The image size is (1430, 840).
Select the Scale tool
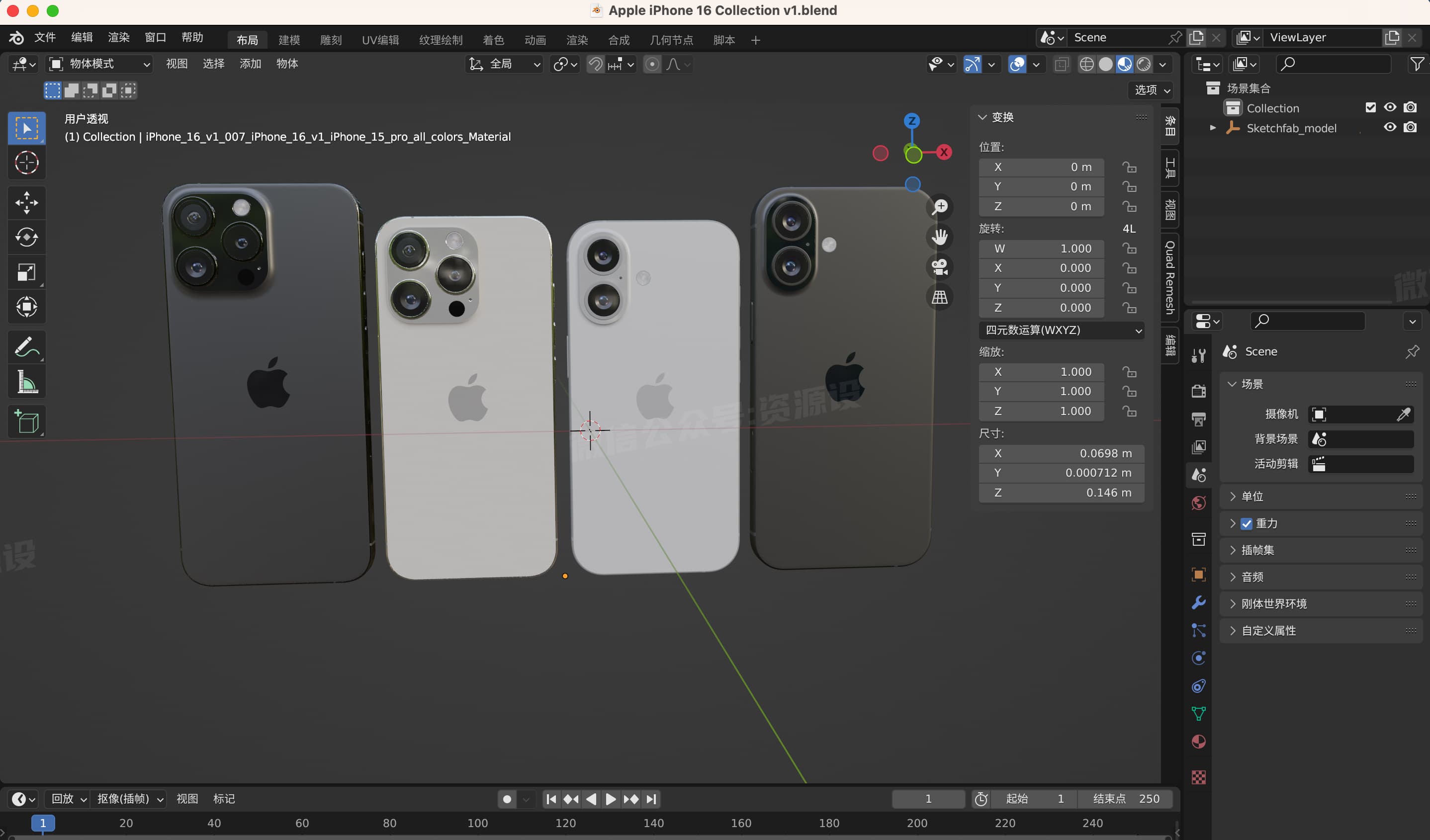[x=27, y=272]
